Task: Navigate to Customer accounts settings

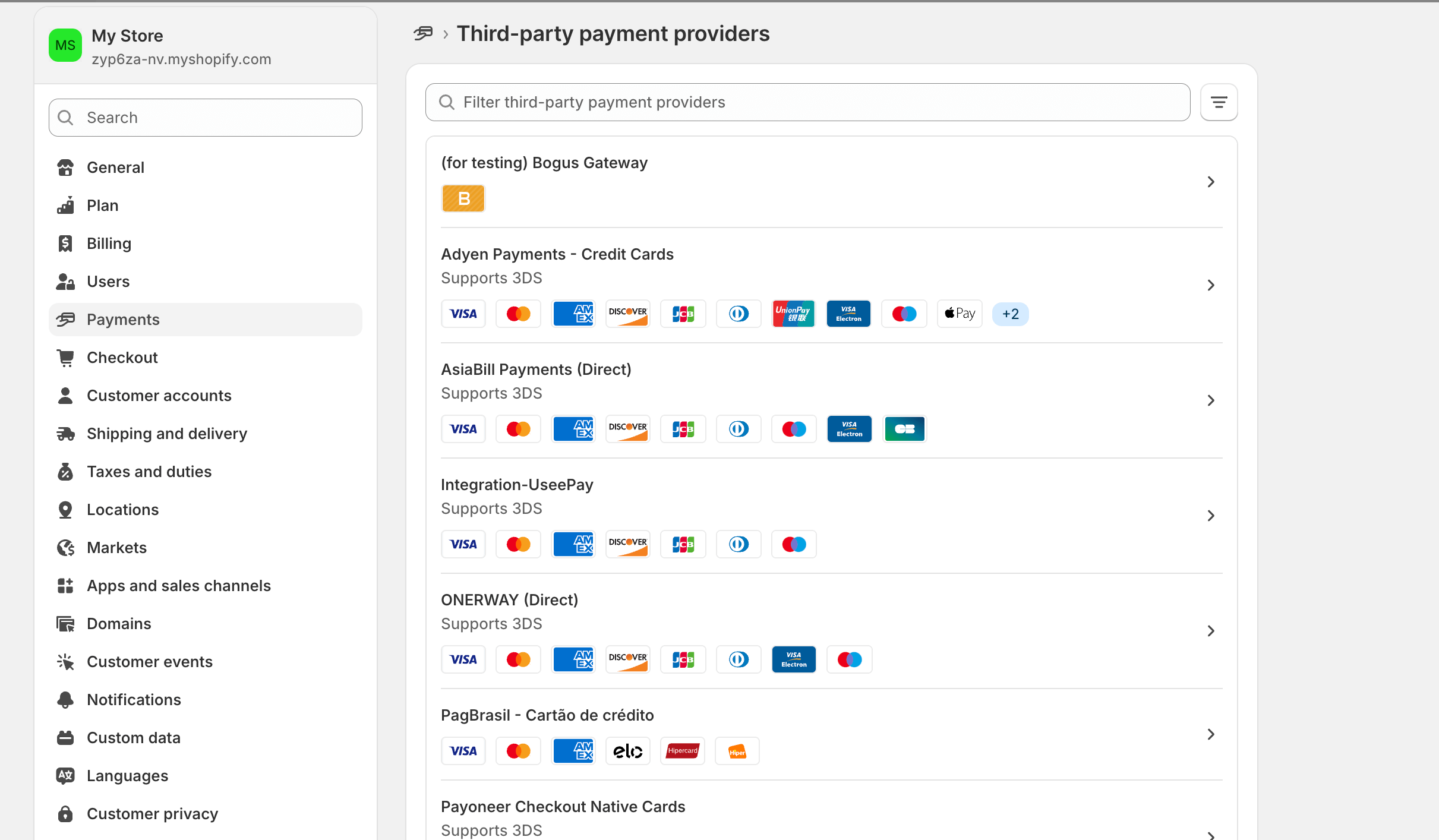Action: pyautogui.click(x=206, y=396)
